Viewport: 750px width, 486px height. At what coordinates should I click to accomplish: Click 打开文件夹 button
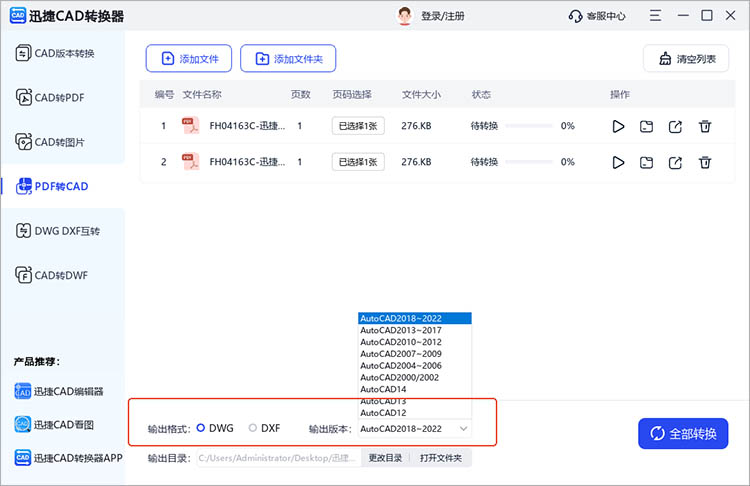pos(441,458)
